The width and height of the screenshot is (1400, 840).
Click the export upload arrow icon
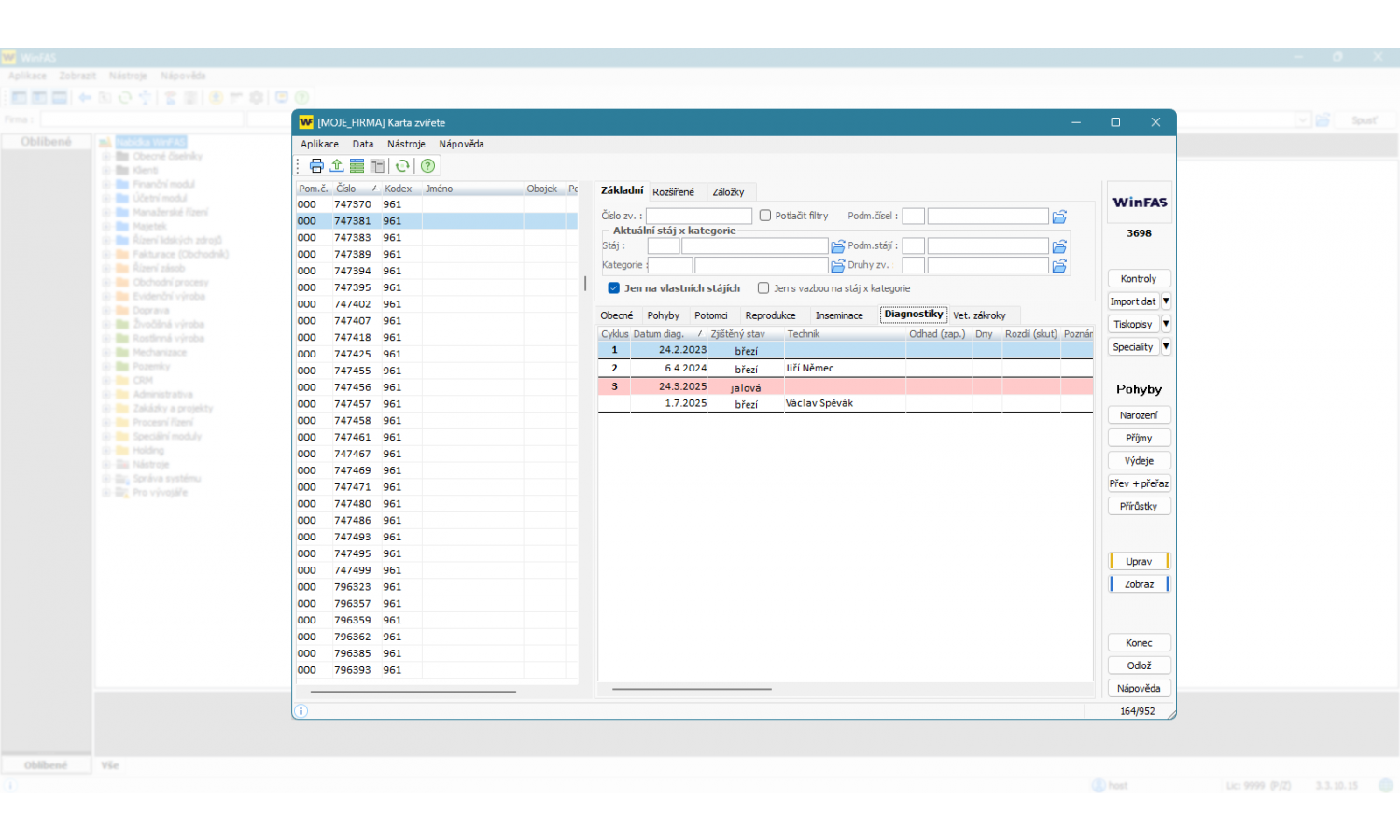click(x=337, y=166)
